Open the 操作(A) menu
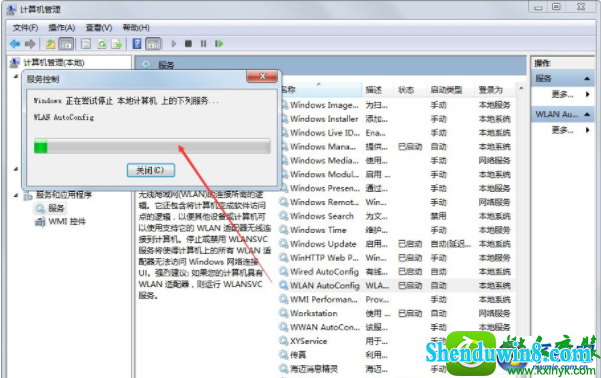Viewport: 601px width, 378px height. pyautogui.click(x=62, y=28)
